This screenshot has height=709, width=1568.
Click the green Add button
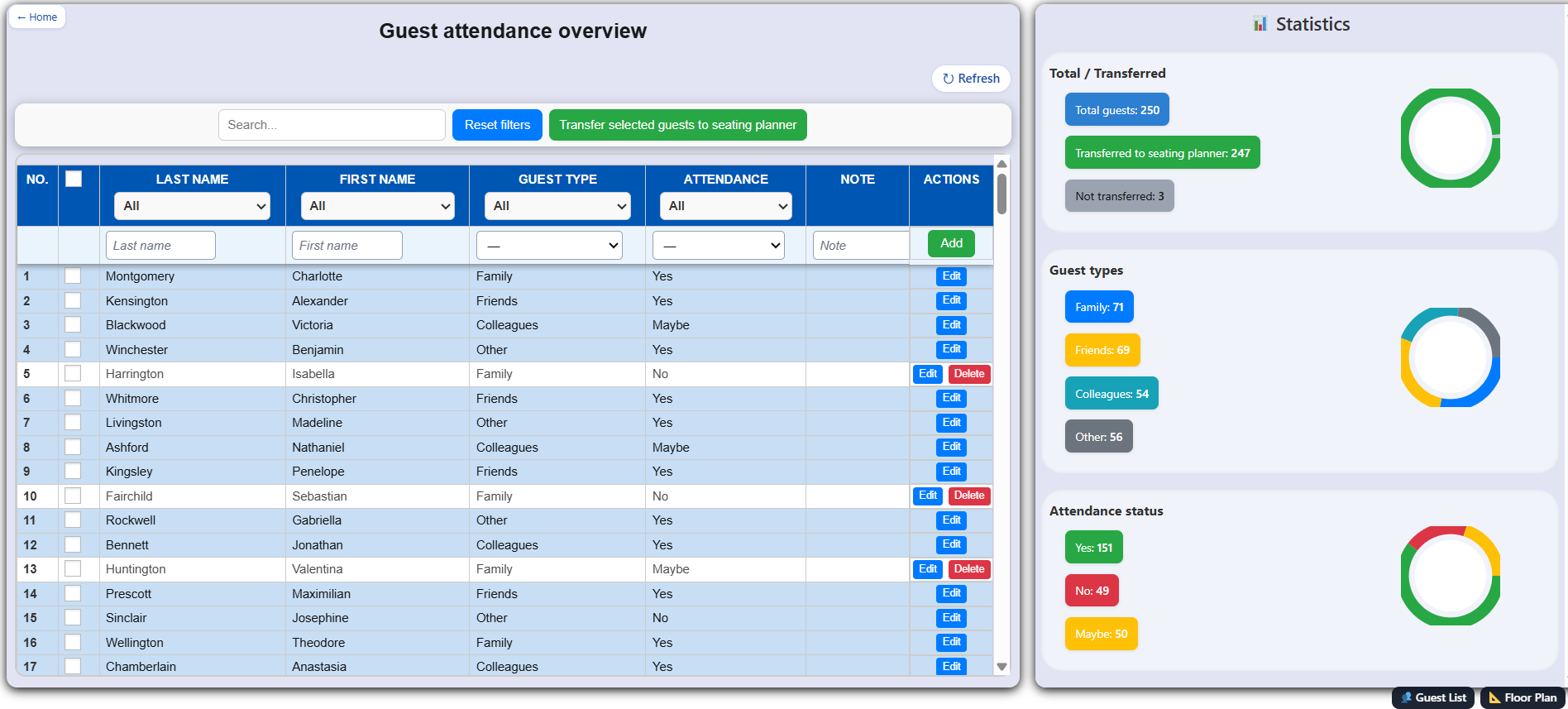coord(951,243)
